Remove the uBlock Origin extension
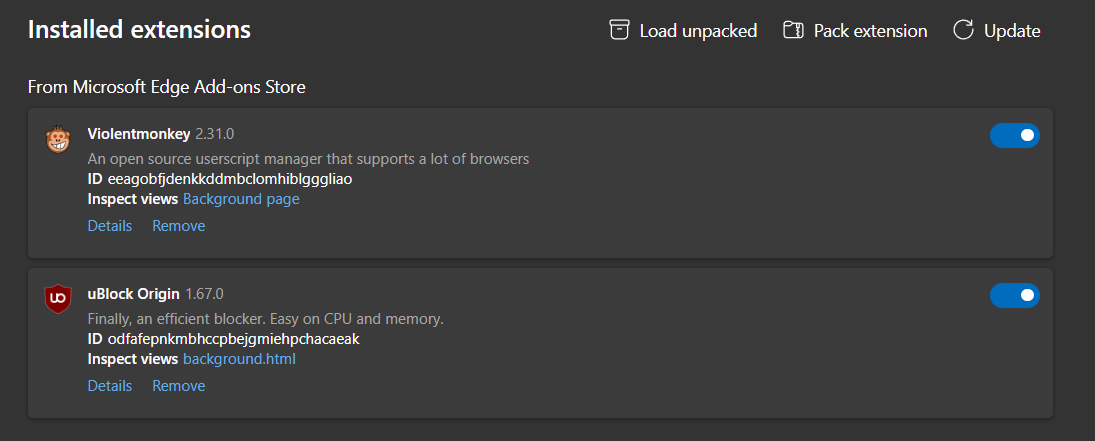The height and width of the screenshot is (441, 1095). [x=178, y=386]
